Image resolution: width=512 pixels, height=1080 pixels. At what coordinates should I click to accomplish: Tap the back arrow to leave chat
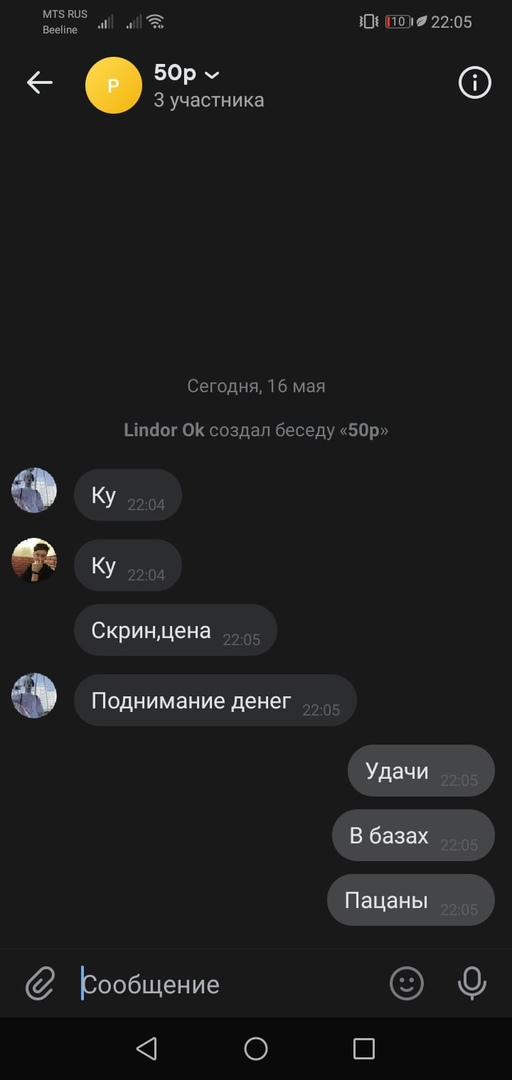coord(39,83)
